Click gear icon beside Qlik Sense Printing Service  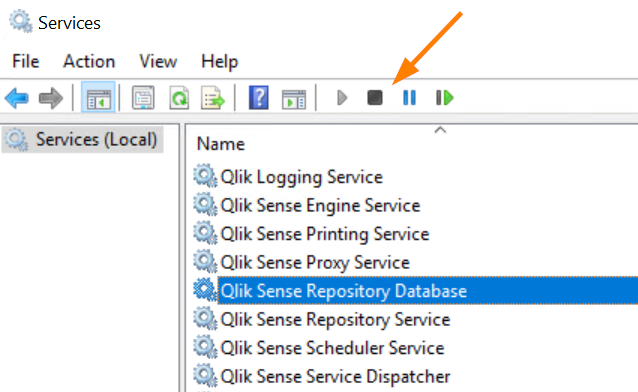(x=205, y=233)
